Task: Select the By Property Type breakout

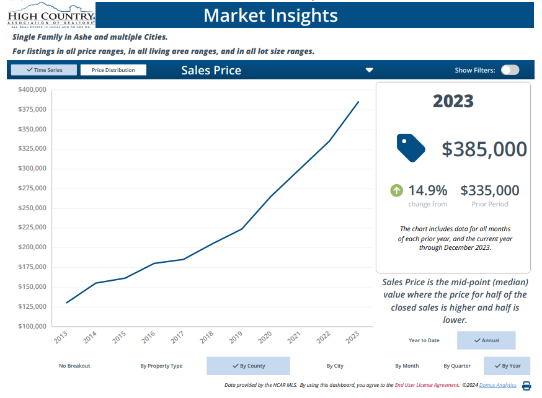Action: coord(161,366)
